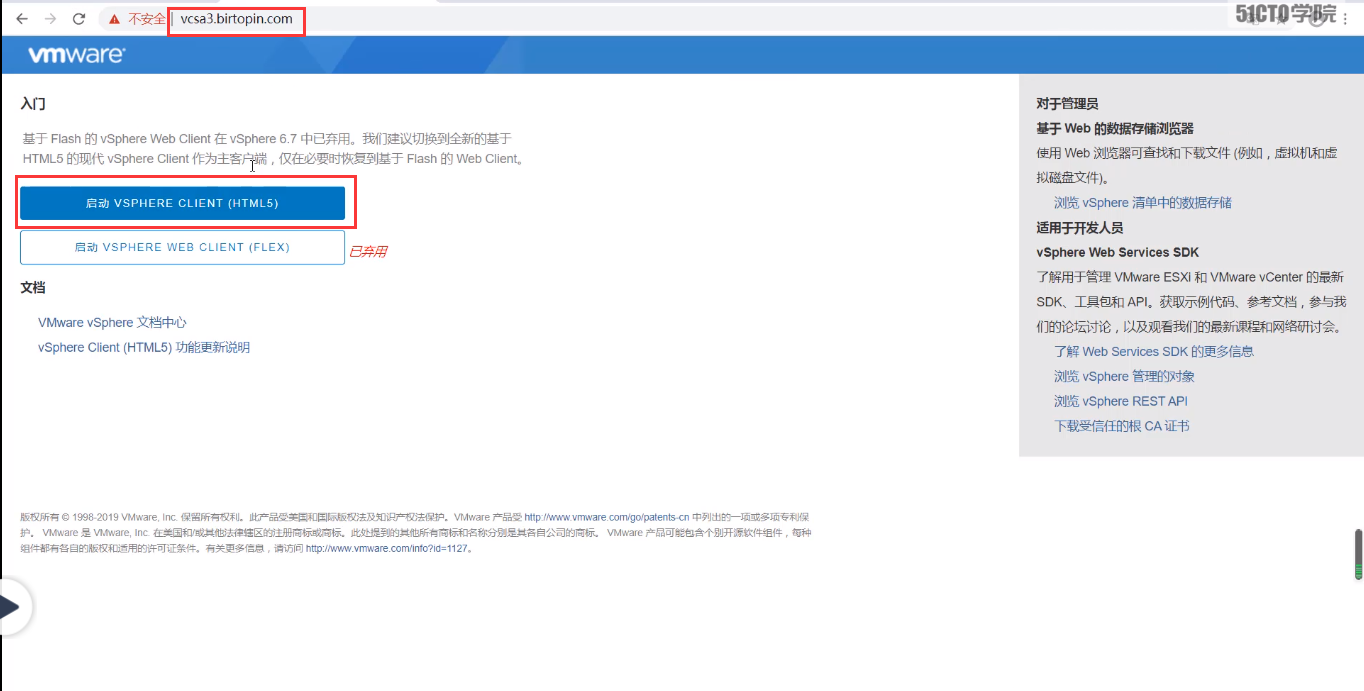
Task: Click the 入门 heading
Action: point(33,103)
